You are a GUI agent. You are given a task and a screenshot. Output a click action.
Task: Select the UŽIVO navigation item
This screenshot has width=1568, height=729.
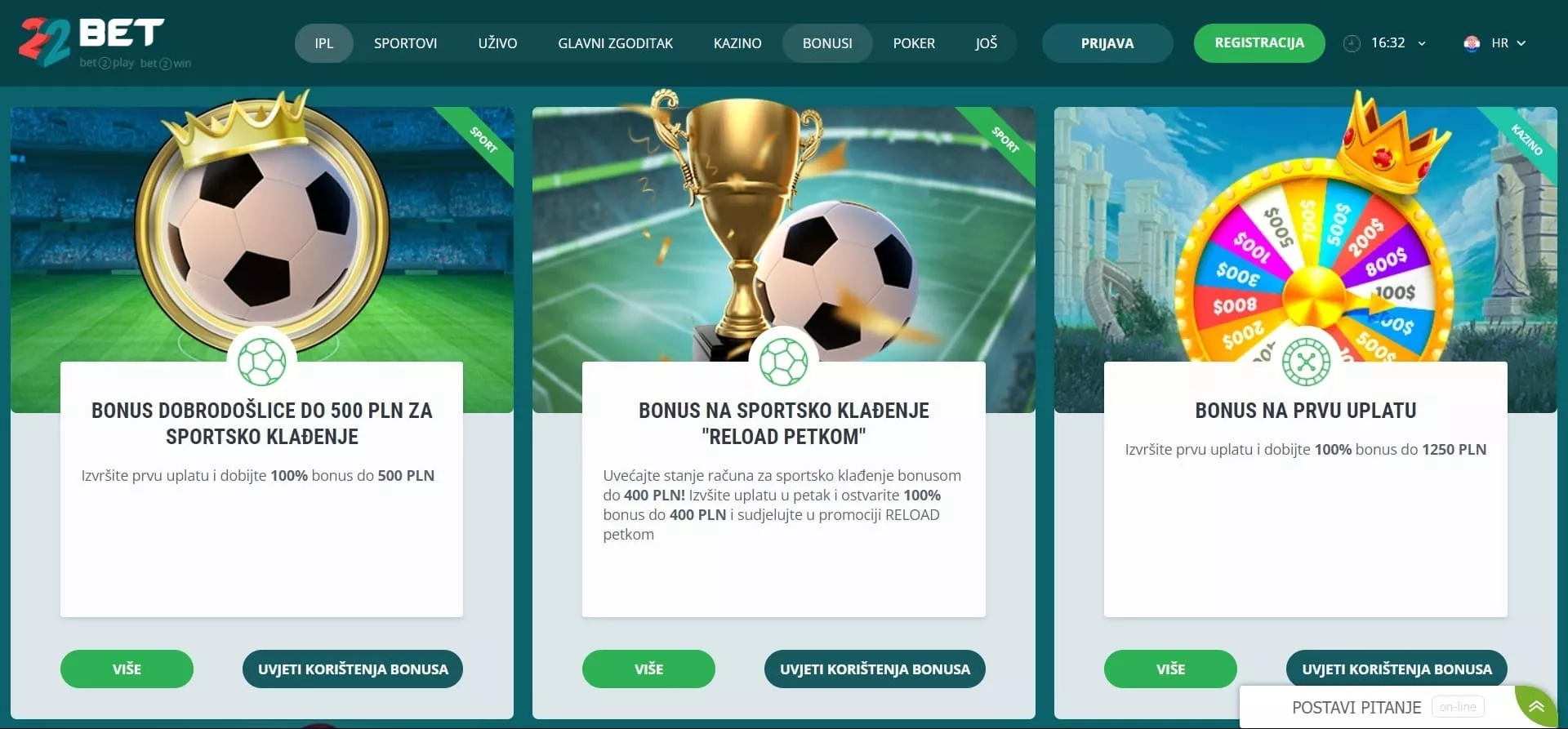pyautogui.click(x=497, y=43)
